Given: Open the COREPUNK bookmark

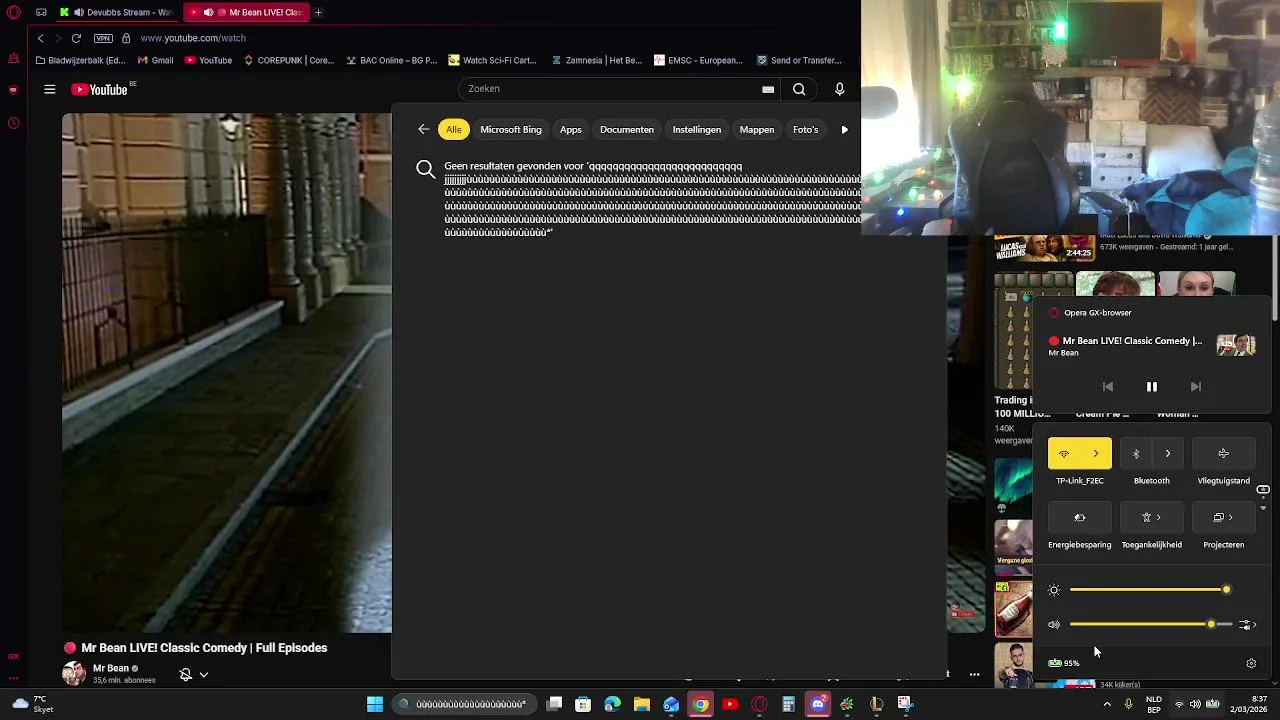Looking at the screenshot, I should tap(287, 60).
